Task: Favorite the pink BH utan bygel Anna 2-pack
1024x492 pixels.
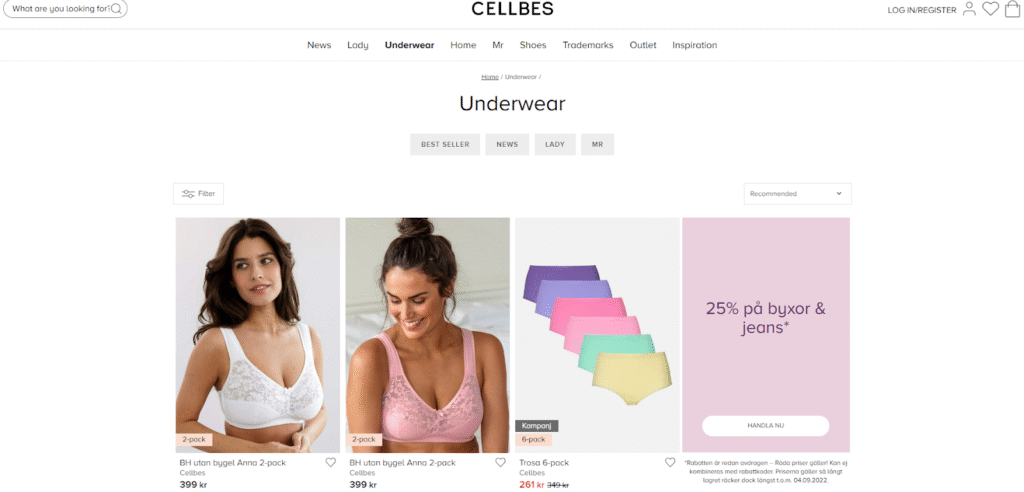Action: 500,462
